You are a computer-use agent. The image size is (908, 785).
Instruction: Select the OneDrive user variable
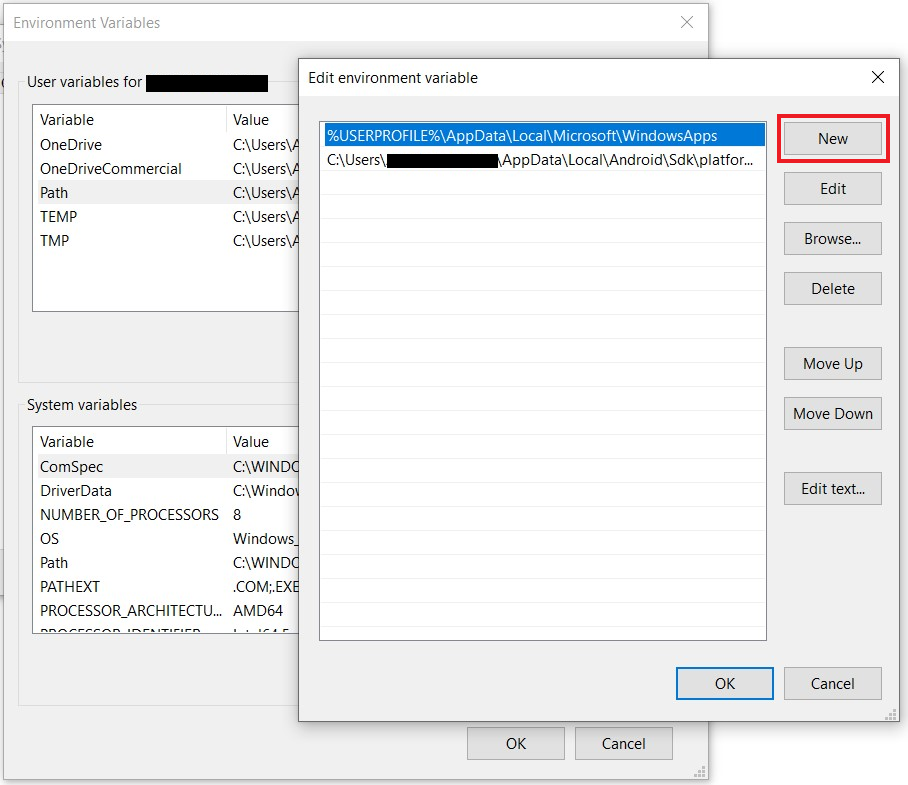point(70,144)
